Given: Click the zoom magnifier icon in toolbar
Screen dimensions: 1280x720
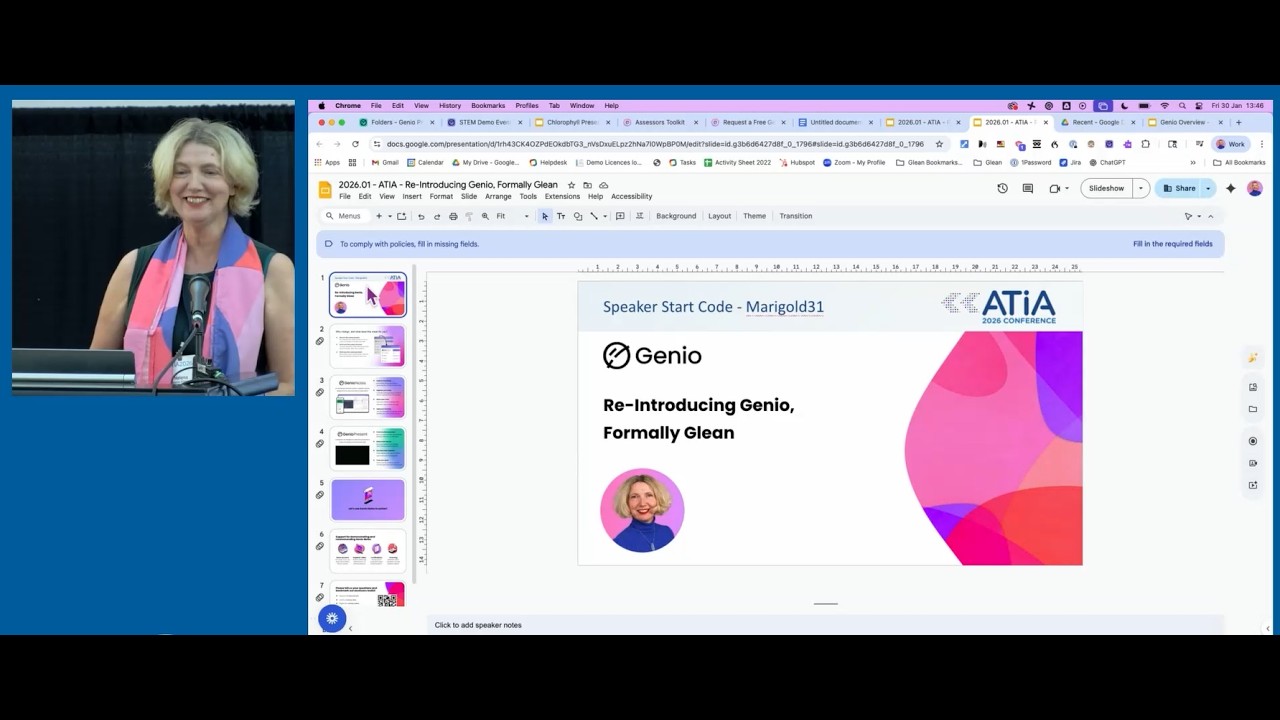Looking at the screenshot, I should coord(485,216).
